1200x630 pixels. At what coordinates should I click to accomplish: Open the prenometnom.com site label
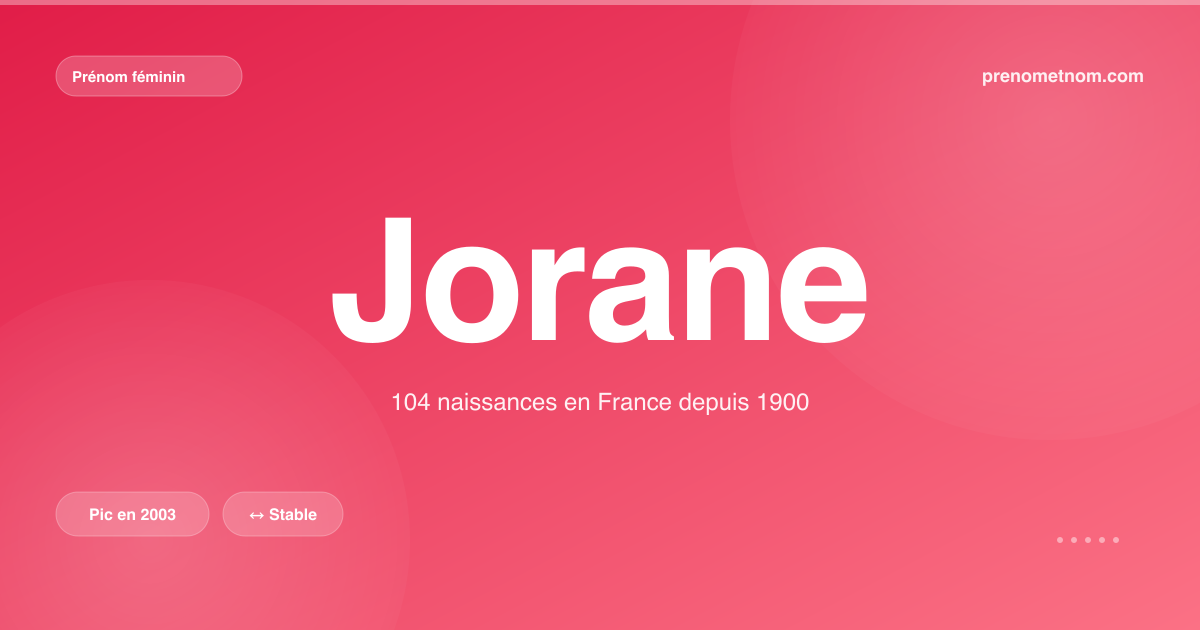[1063, 76]
